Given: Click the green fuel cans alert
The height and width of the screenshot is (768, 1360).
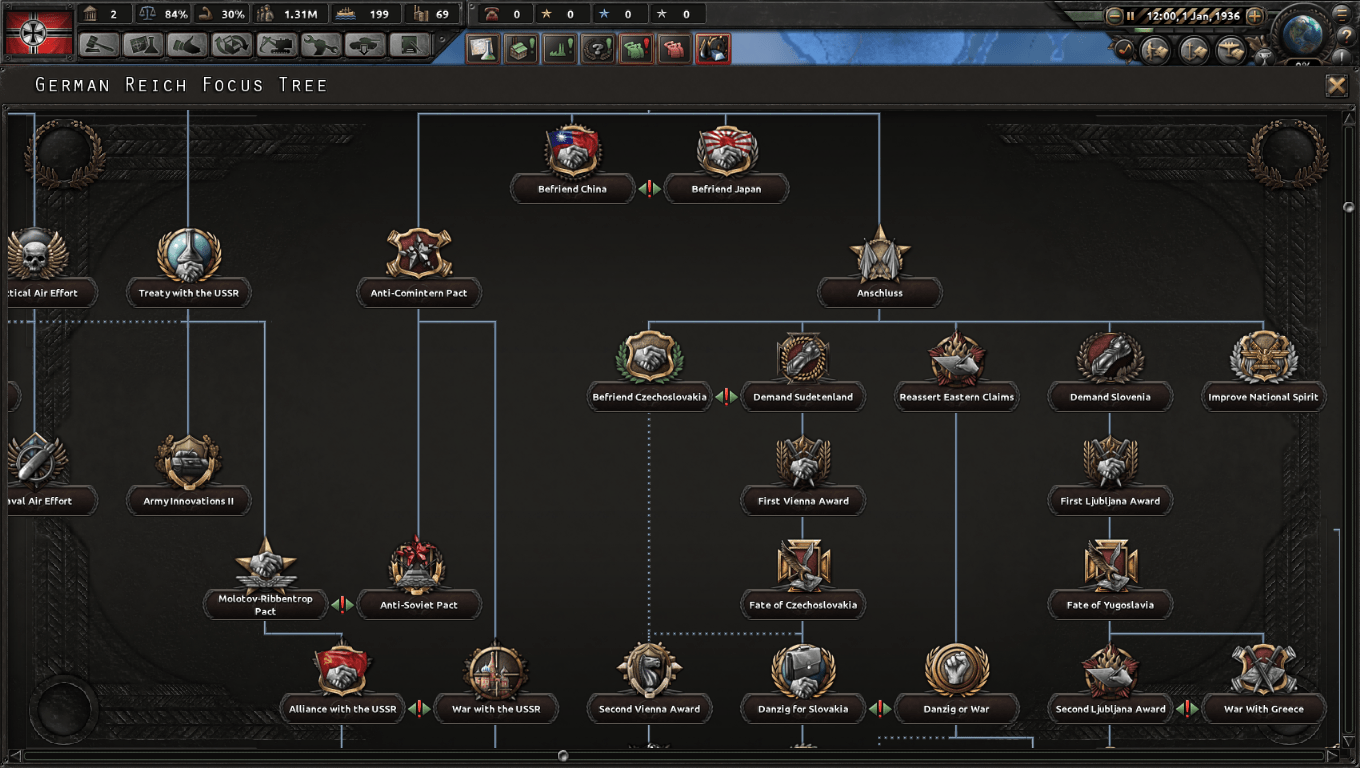Looking at the screenshot, I should tap(636, 48).
